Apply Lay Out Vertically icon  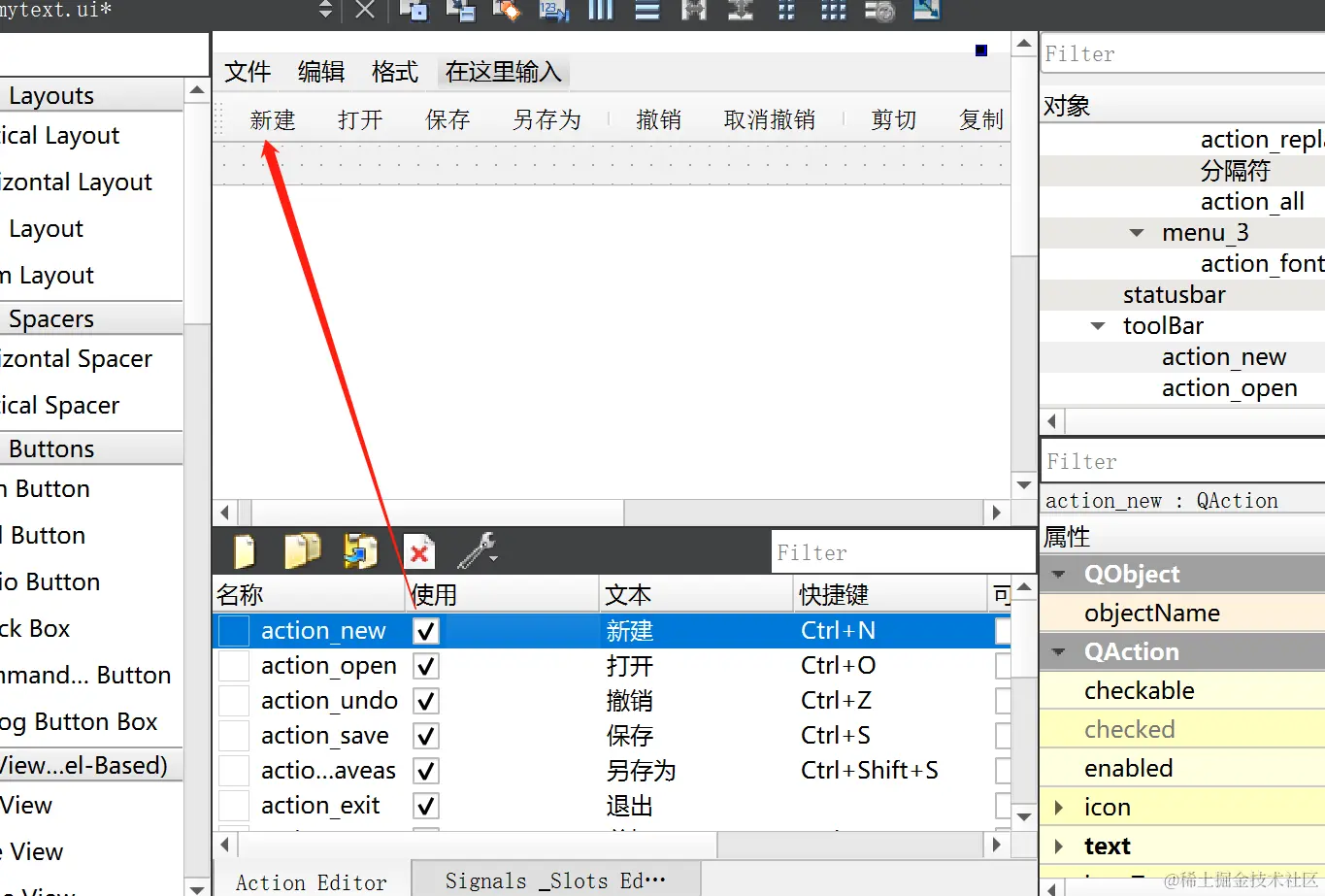point(647,11)
